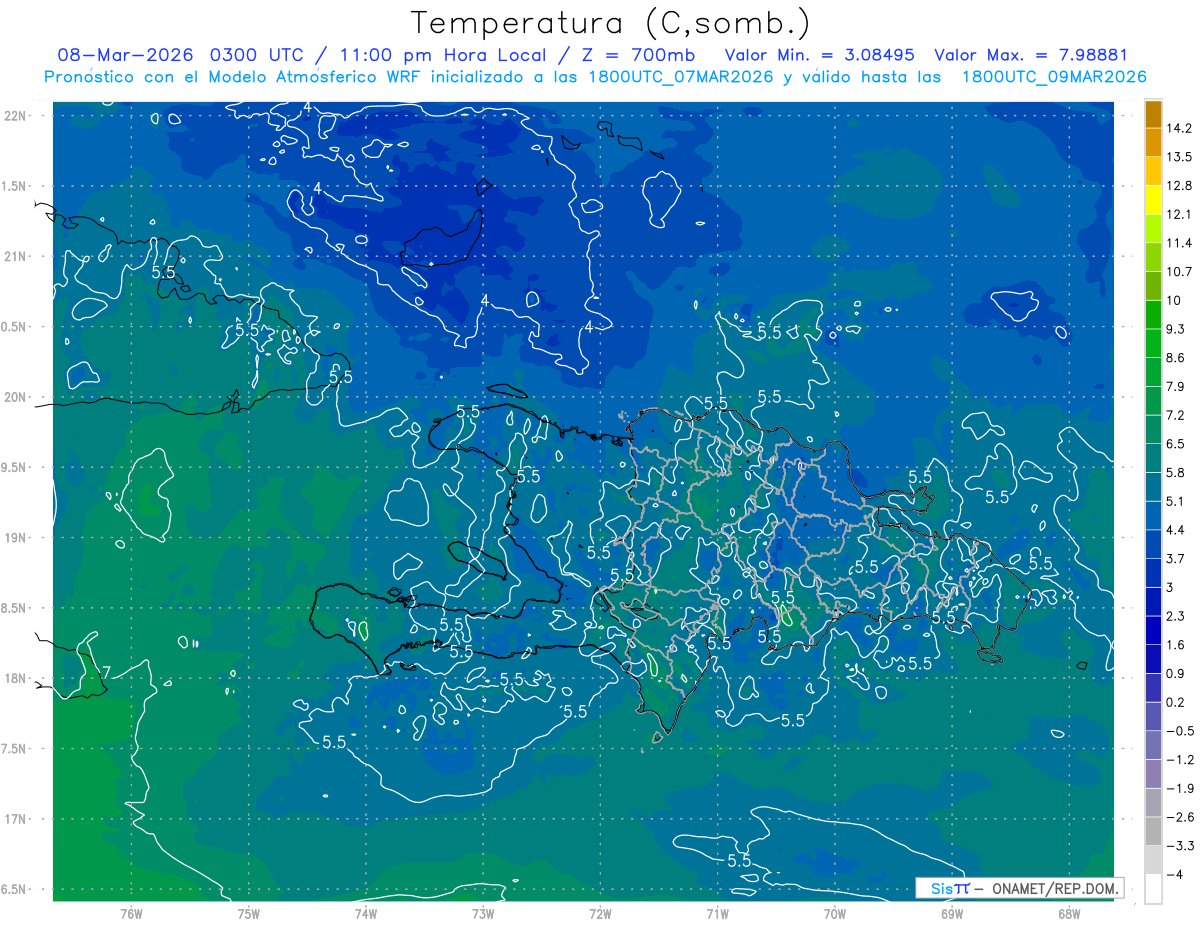
Task: Click the "Valor Min. = 3.08495" readout
Action: tap(821, 55)
